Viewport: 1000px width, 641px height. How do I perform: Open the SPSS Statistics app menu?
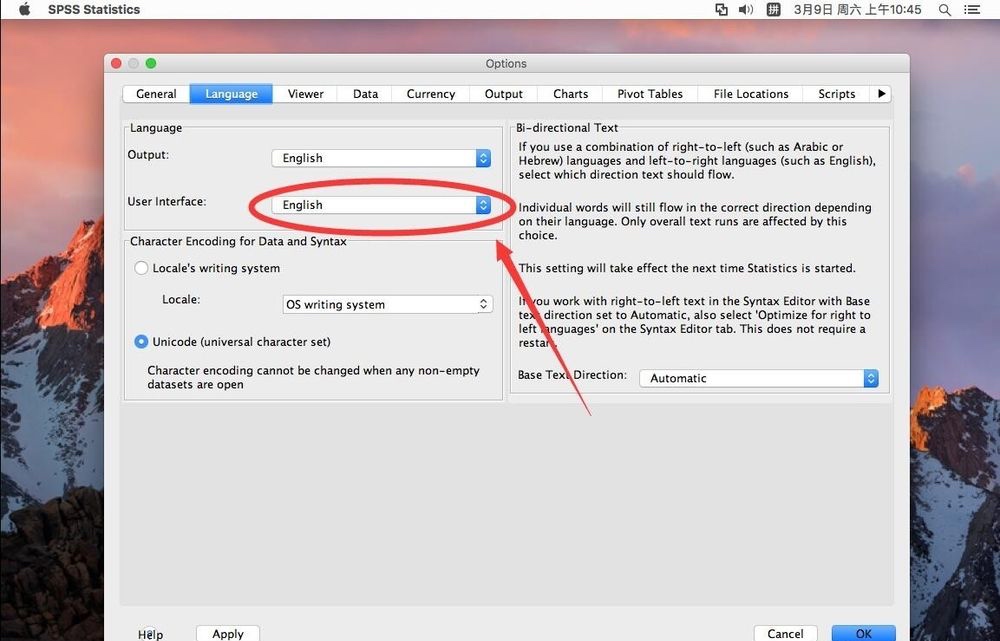[x=94, y=10]
